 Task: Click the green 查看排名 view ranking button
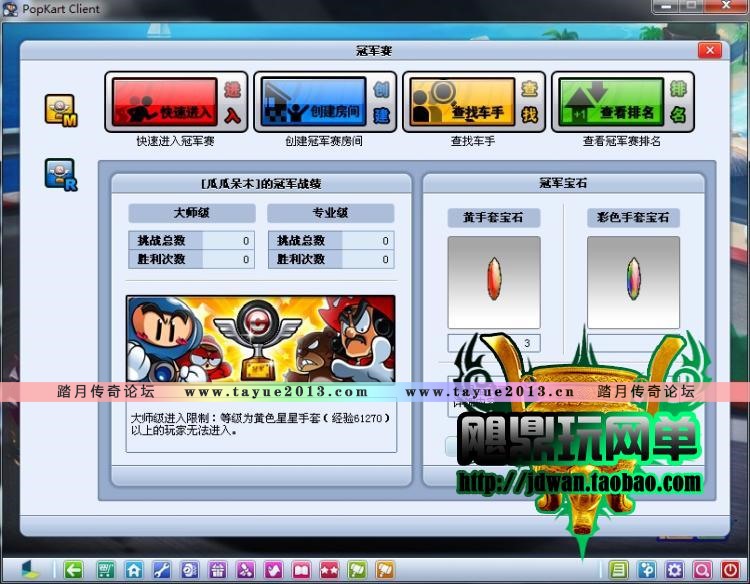pyautogui.click(x=623, y=102)
